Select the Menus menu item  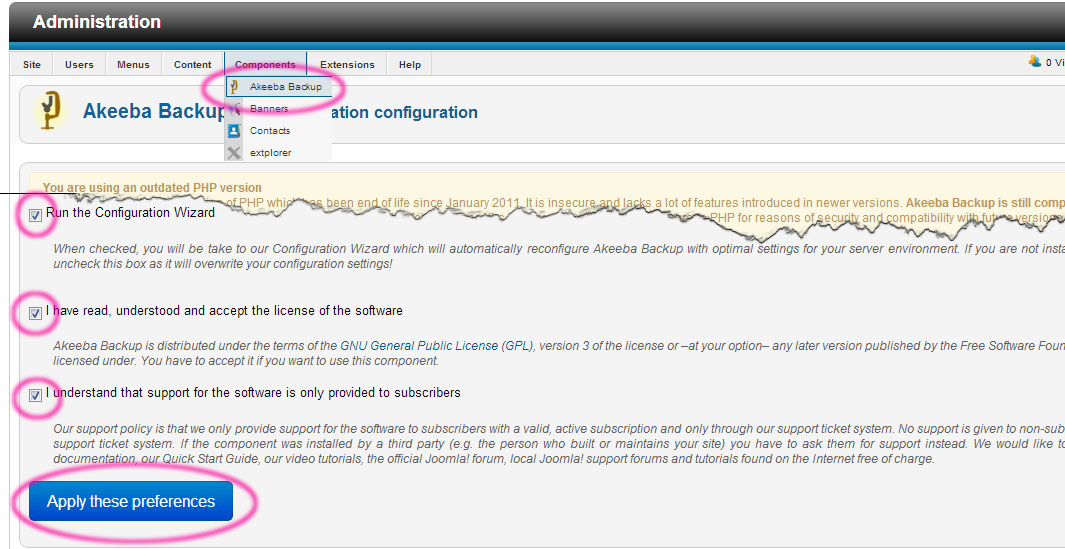133,65
